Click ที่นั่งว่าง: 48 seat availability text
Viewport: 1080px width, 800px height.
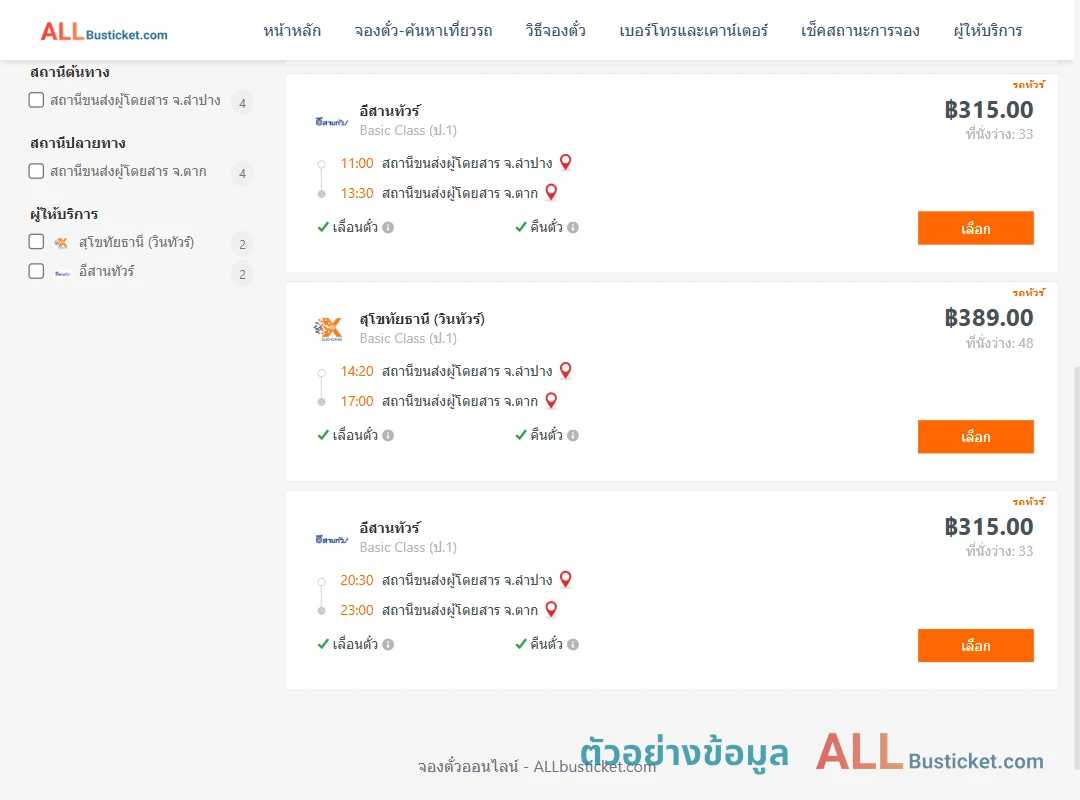[999, 342]
